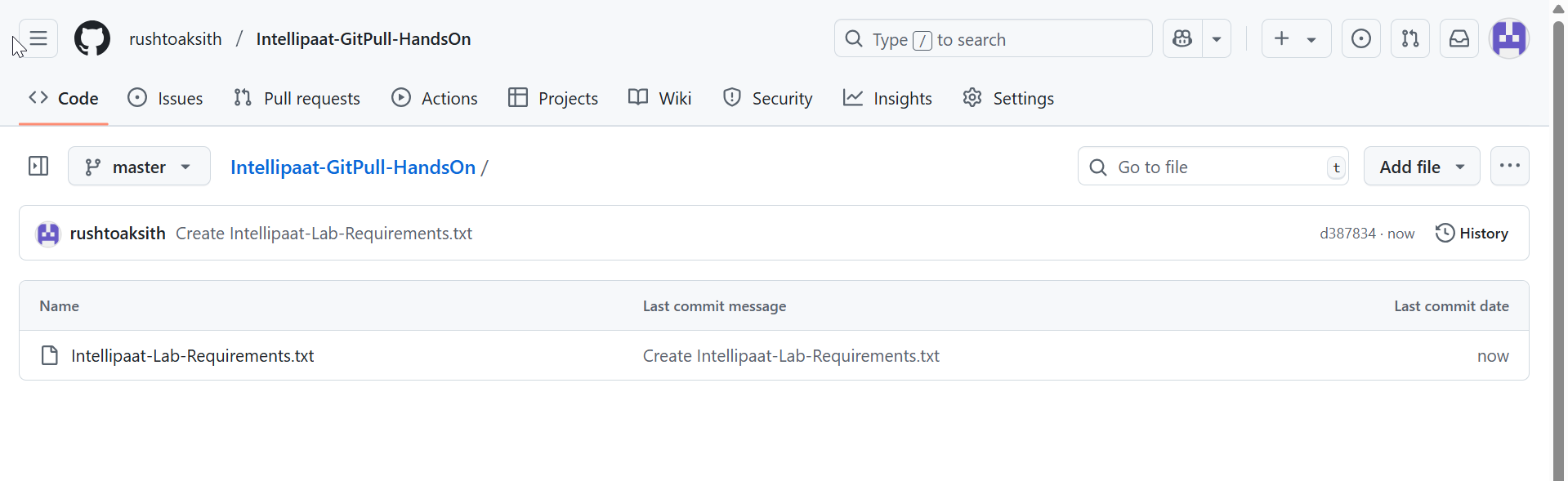Click the Name column header
Image resolution: width=1568 pixels, height=481 pixels.
pos(60,306)
